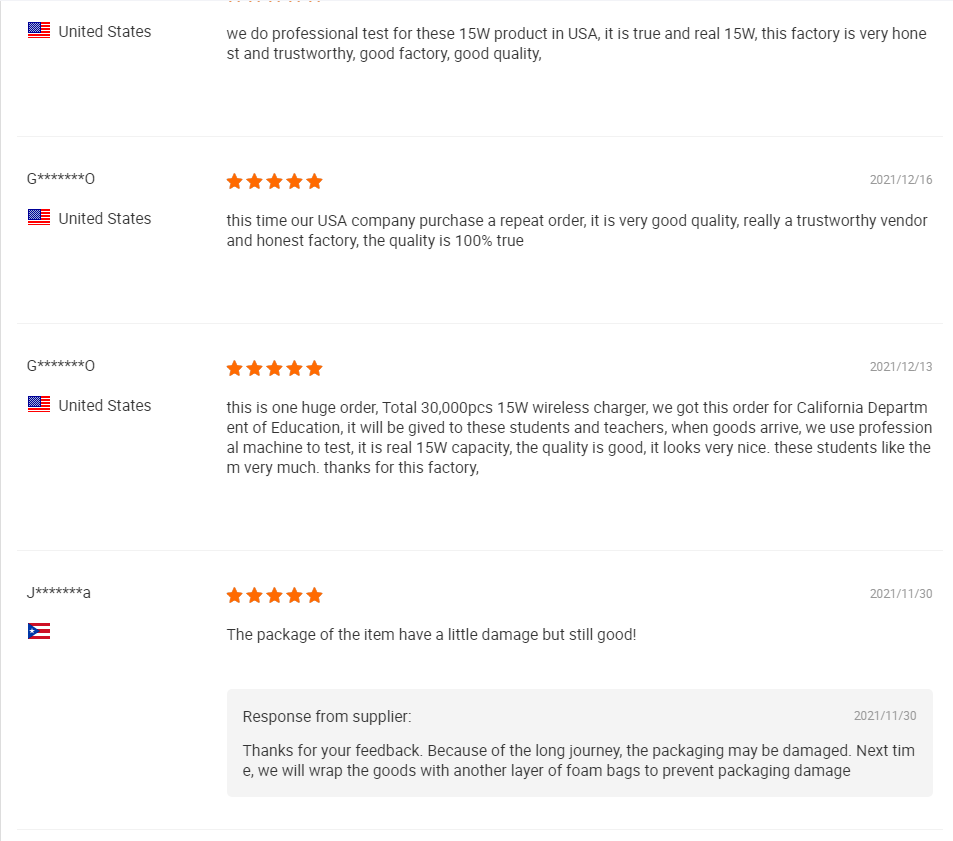Click the US flag beside the 15W professional test review
953x841 pixels.
coord(39,31)
